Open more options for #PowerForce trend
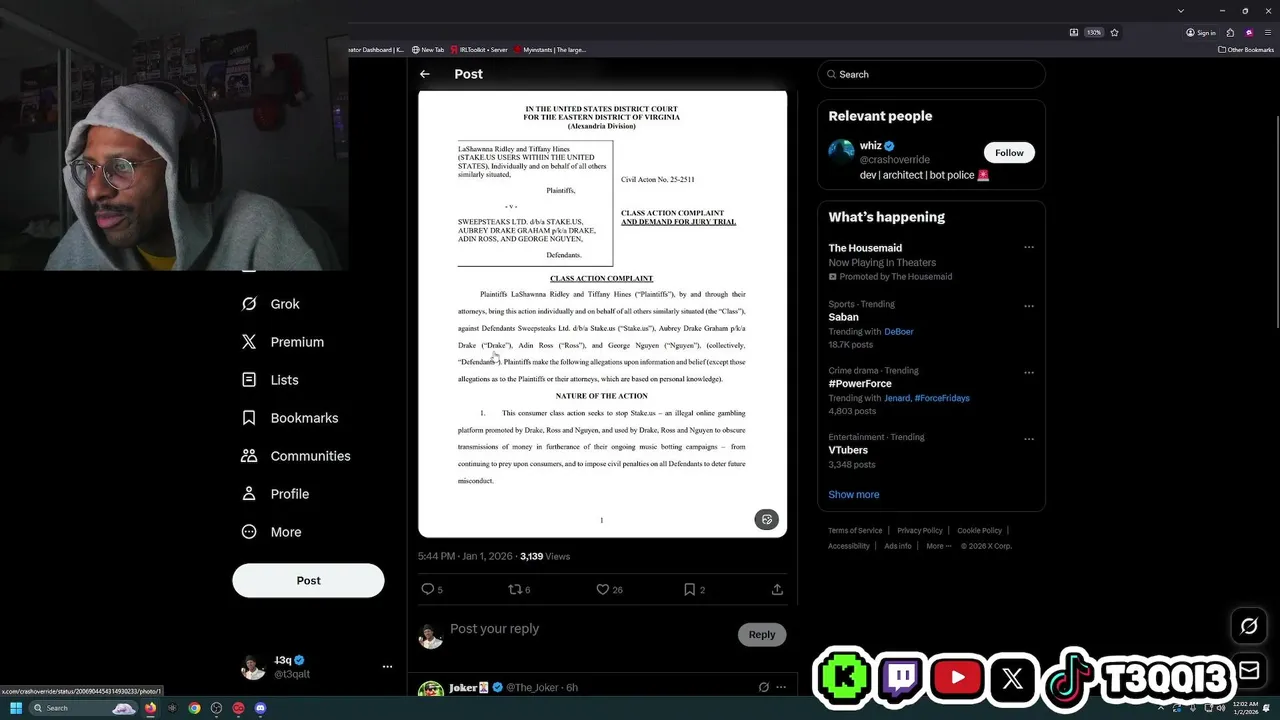Viewport: 1280px width, 720px height. pyautogui.click(x=1028, y=373)
